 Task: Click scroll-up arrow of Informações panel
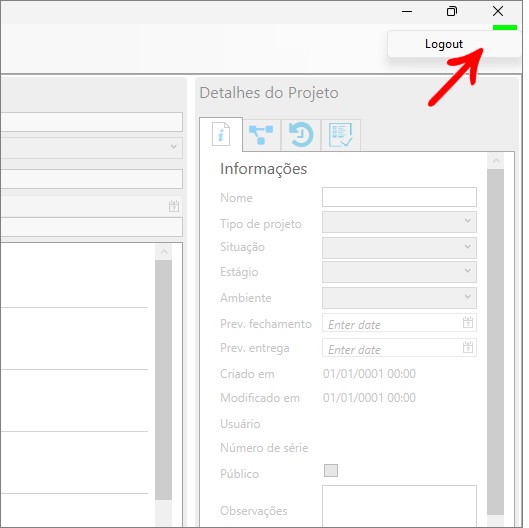(496, 161)
